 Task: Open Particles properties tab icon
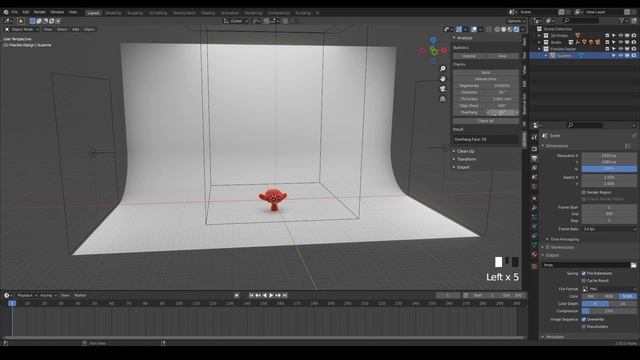tap(534, 218)
